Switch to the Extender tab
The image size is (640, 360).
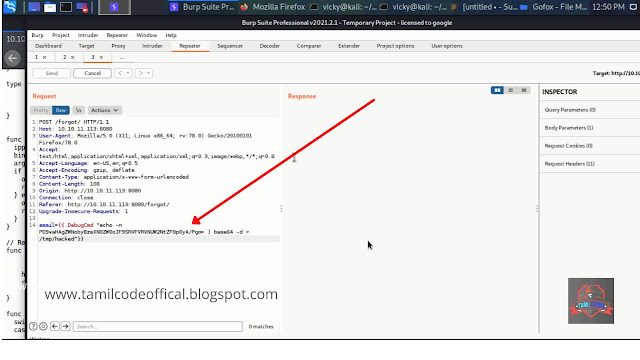point(349,46)
